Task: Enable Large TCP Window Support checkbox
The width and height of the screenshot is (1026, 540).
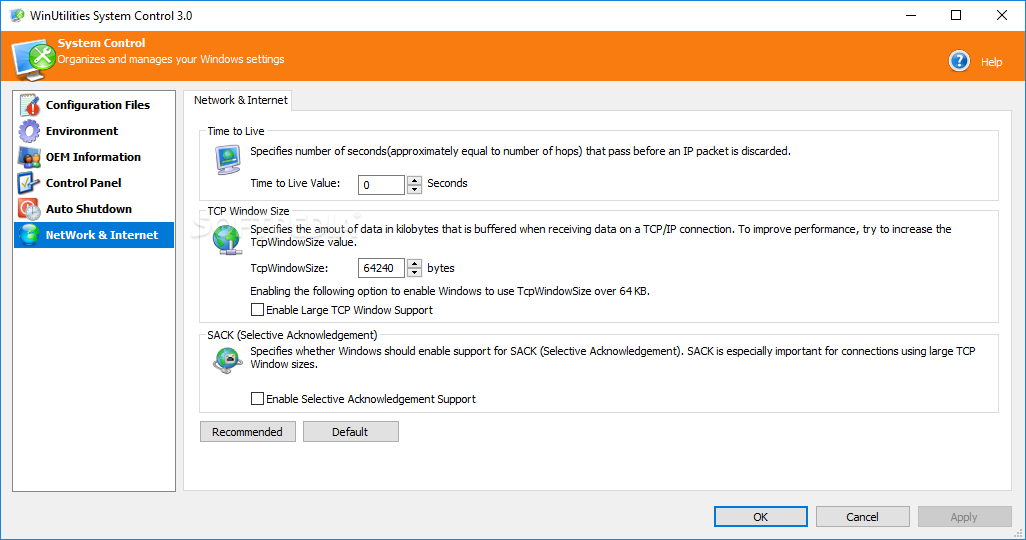Action: (x=257, y=310)
